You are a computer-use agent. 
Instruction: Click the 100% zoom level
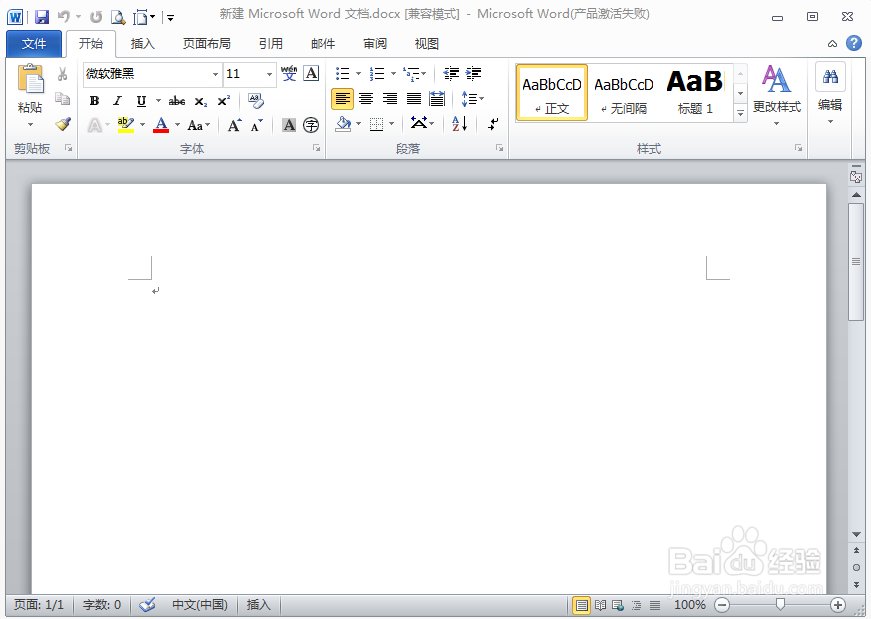click(x=690, y=605)
